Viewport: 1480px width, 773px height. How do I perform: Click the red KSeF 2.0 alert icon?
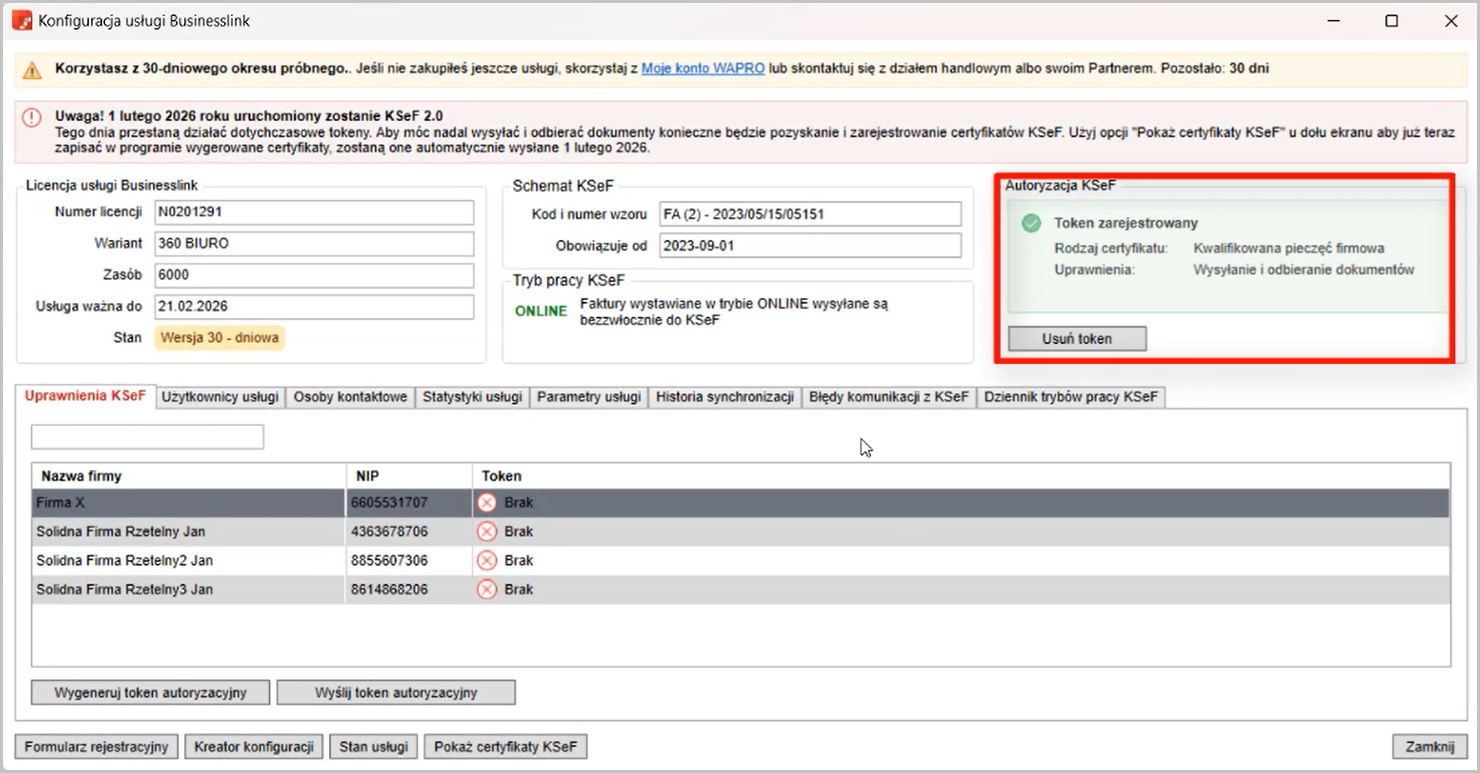33,117
